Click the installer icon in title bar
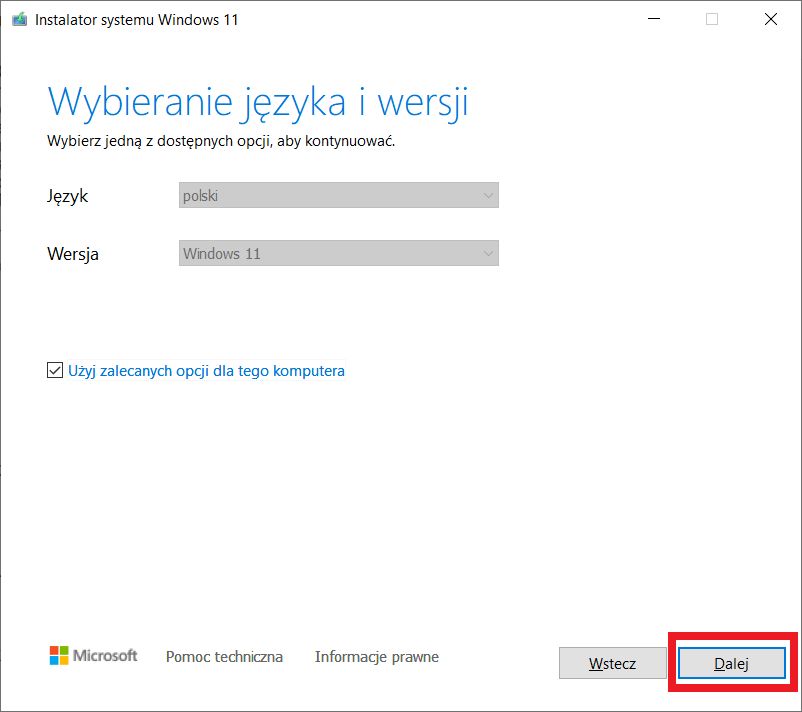 (20, 18)
